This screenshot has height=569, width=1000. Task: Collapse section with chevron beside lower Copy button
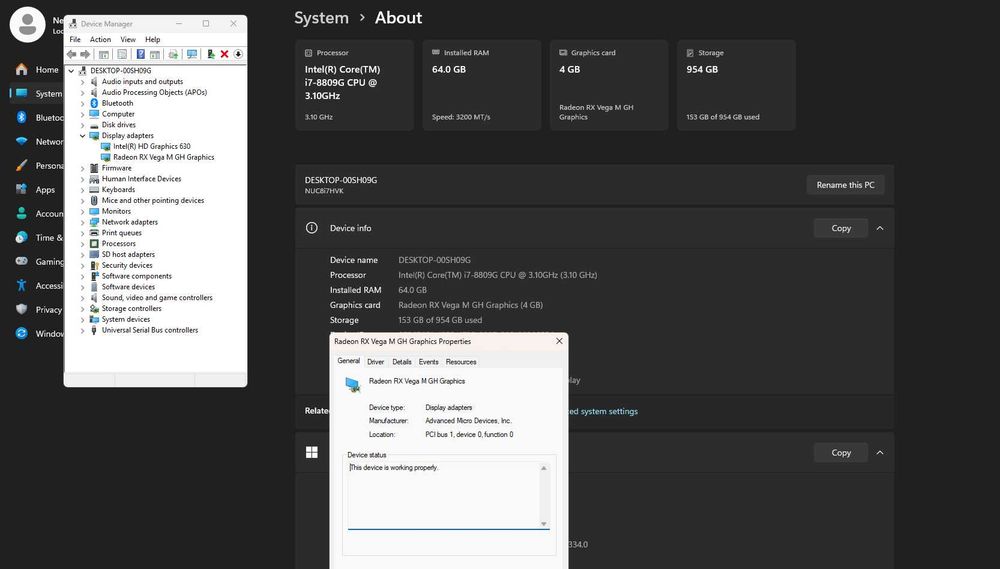(880, 452)
